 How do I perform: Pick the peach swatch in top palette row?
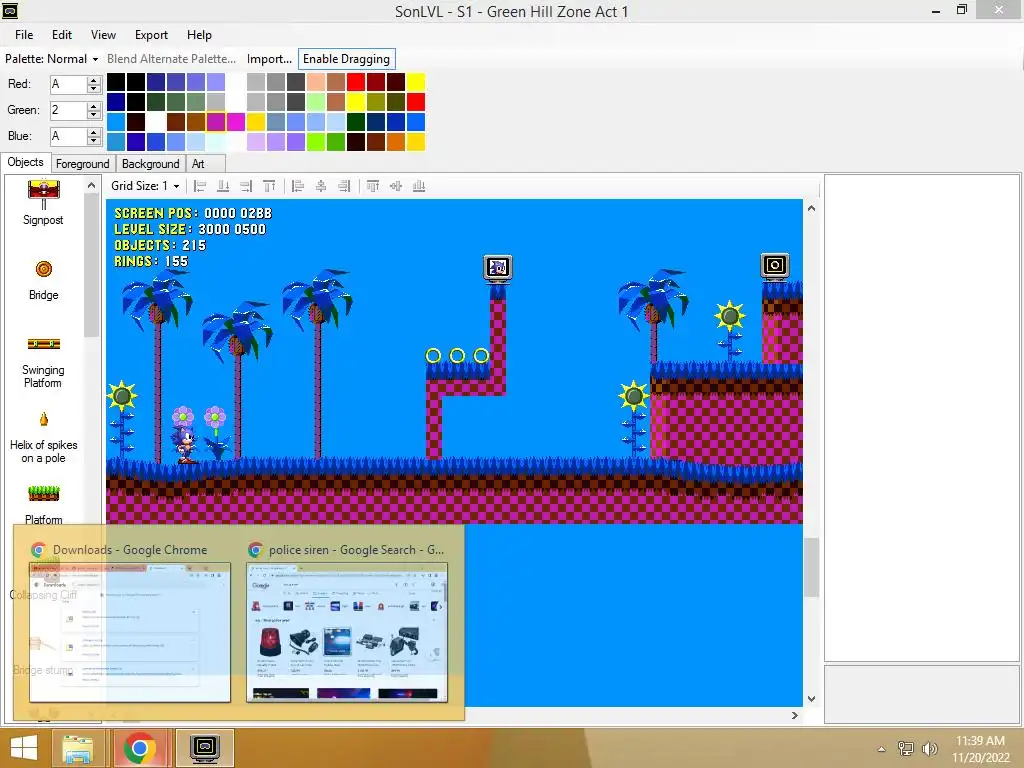tap(316, 82)
